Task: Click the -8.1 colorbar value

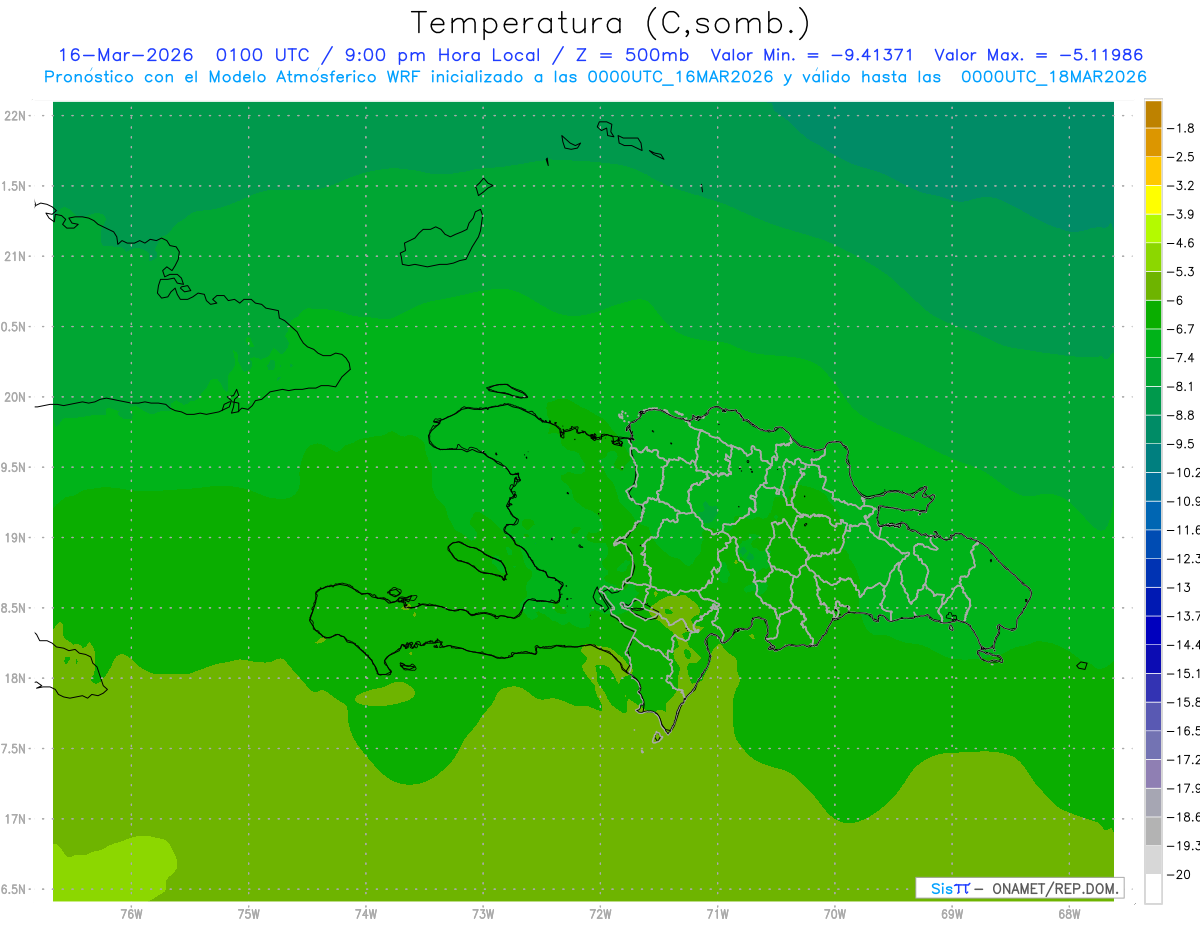Action: (1181, 386)
